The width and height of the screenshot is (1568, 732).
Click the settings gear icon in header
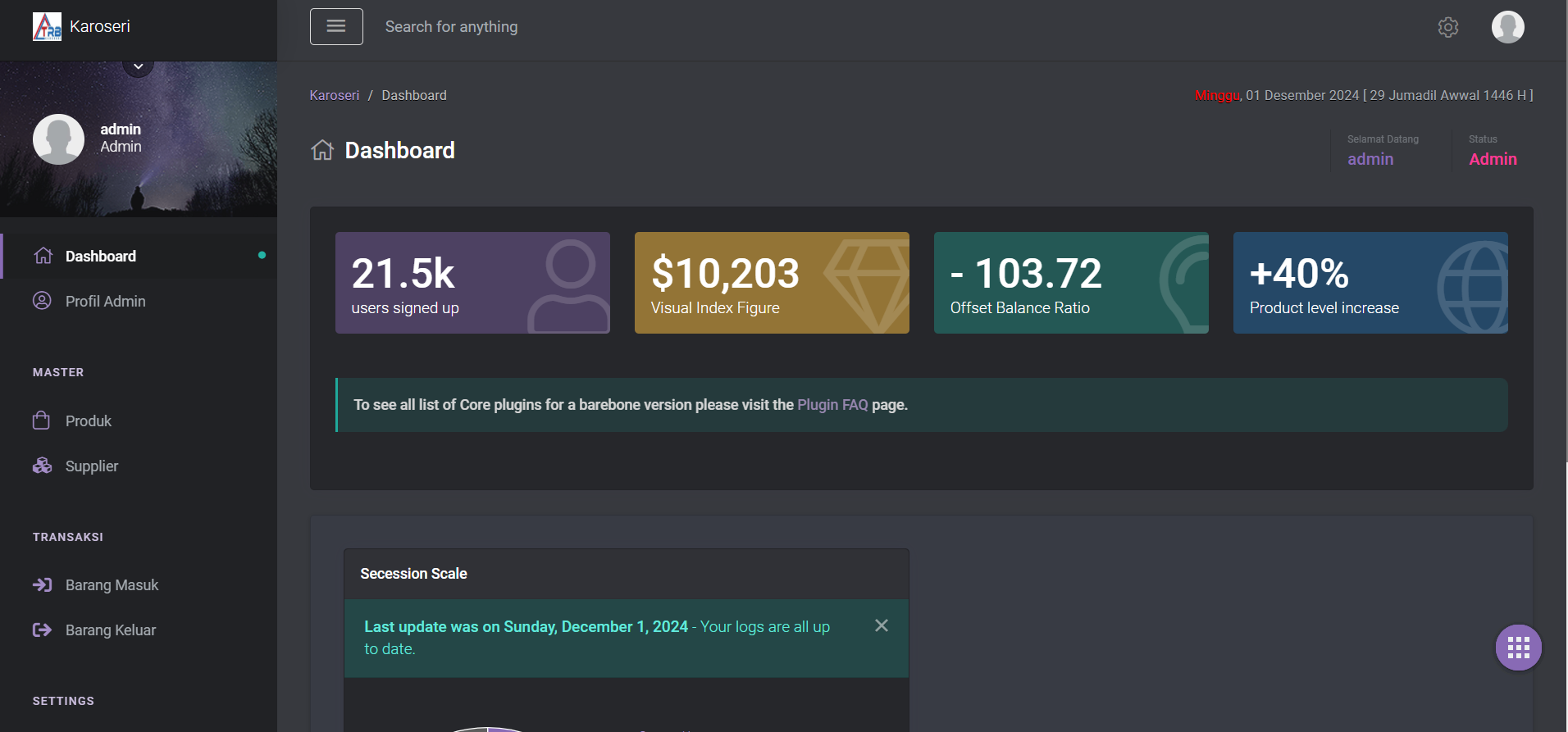coord(1448,27)
